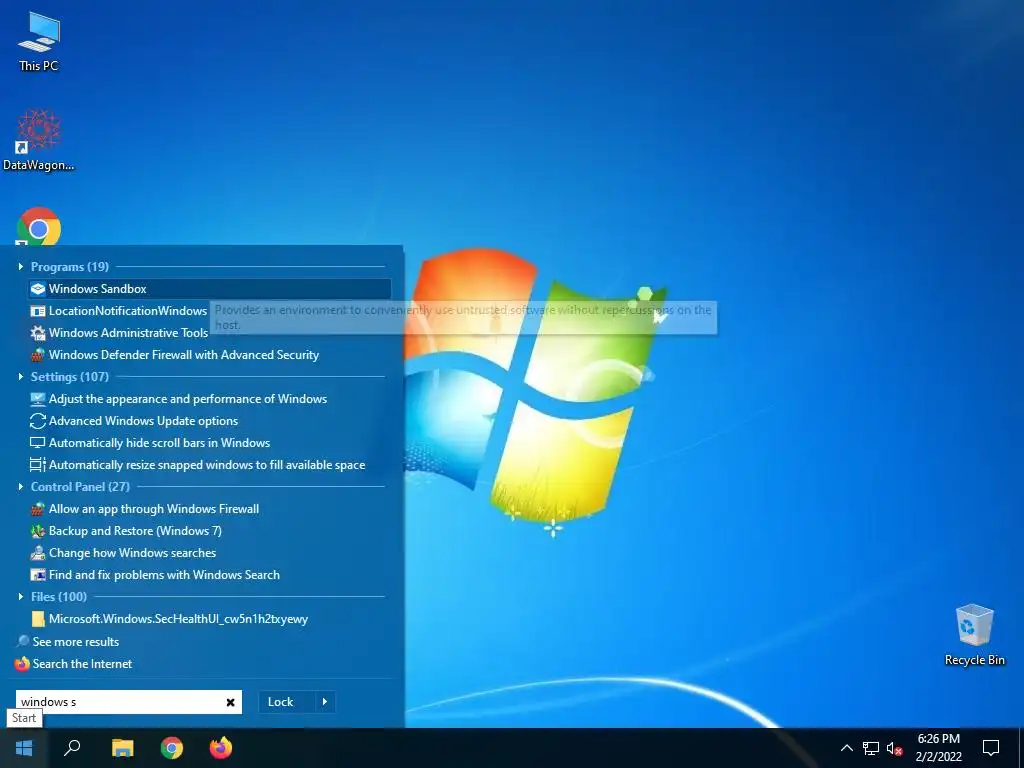Click the LocationNotificationWindows icon
1024x768 pixels.
tap(38, 311)
